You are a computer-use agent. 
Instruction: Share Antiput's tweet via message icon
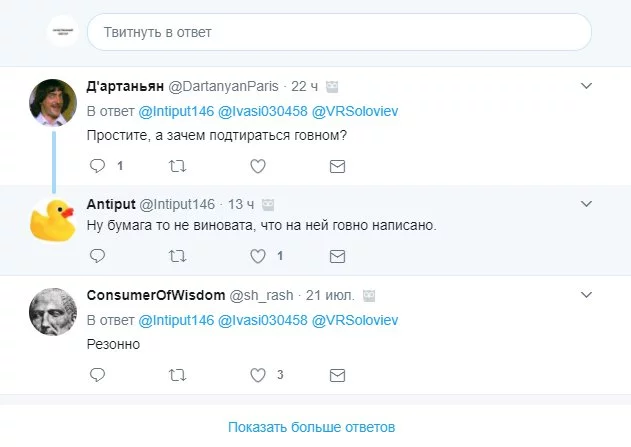pyautogui.click(x=337, y=256)
